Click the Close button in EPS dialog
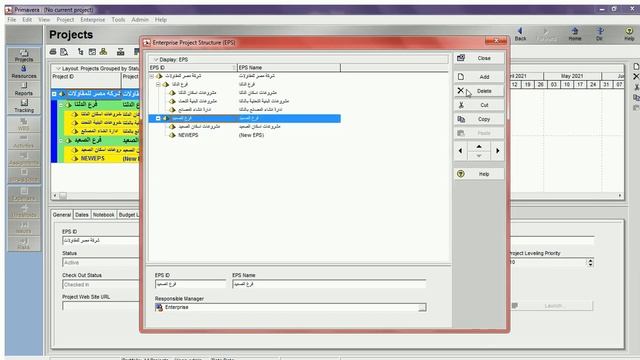Screen dimensions: 640x360 (479, 58)
